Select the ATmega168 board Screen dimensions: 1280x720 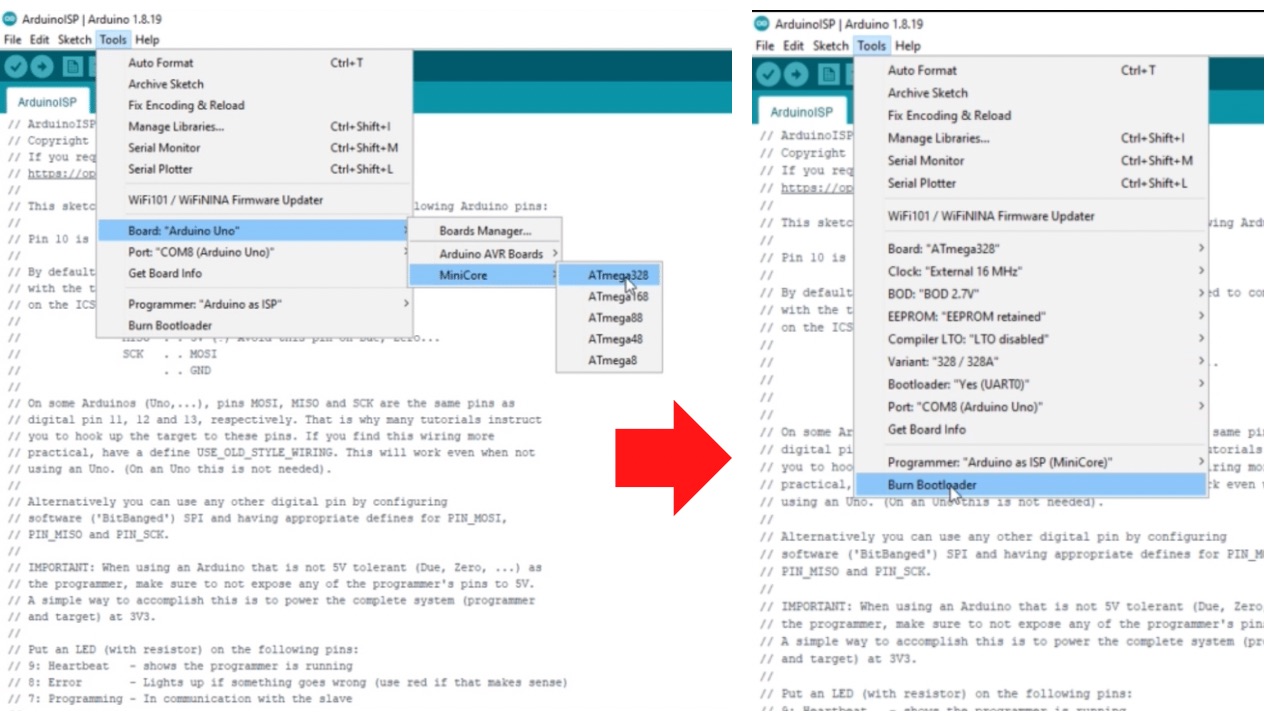(x=609, y=296)
